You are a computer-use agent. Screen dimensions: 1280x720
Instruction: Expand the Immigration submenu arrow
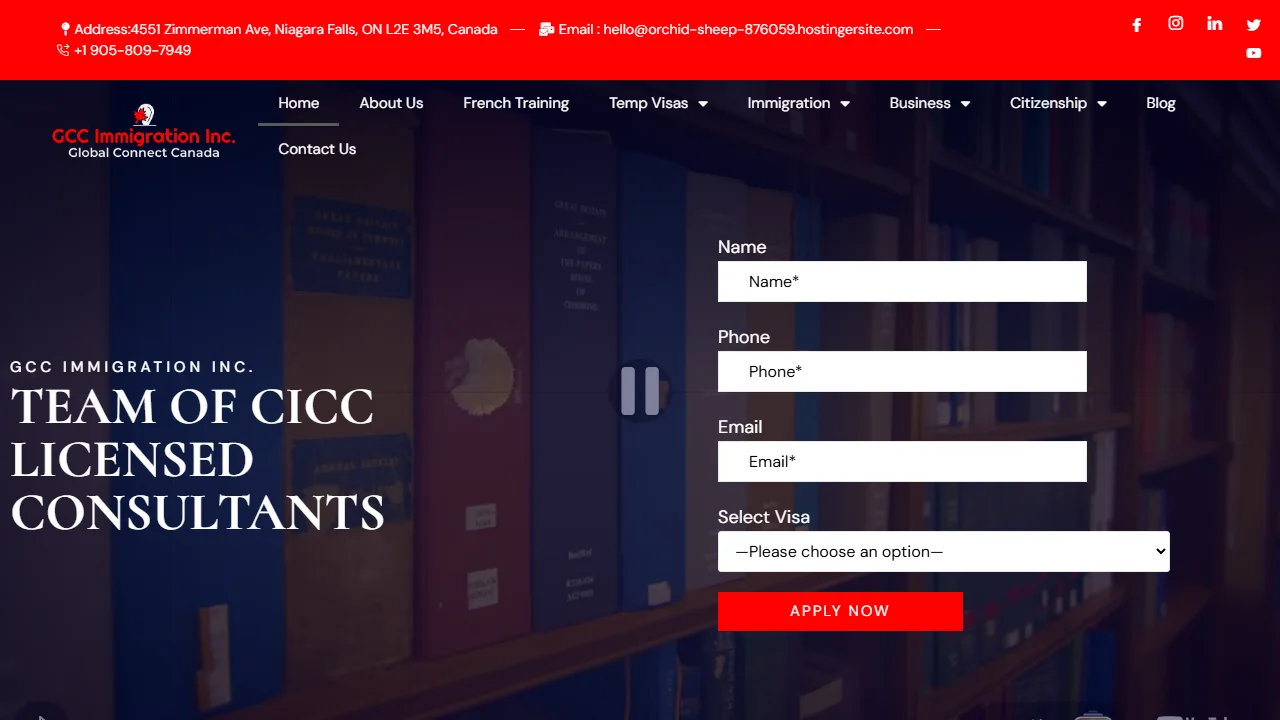[x=845, y=104]
